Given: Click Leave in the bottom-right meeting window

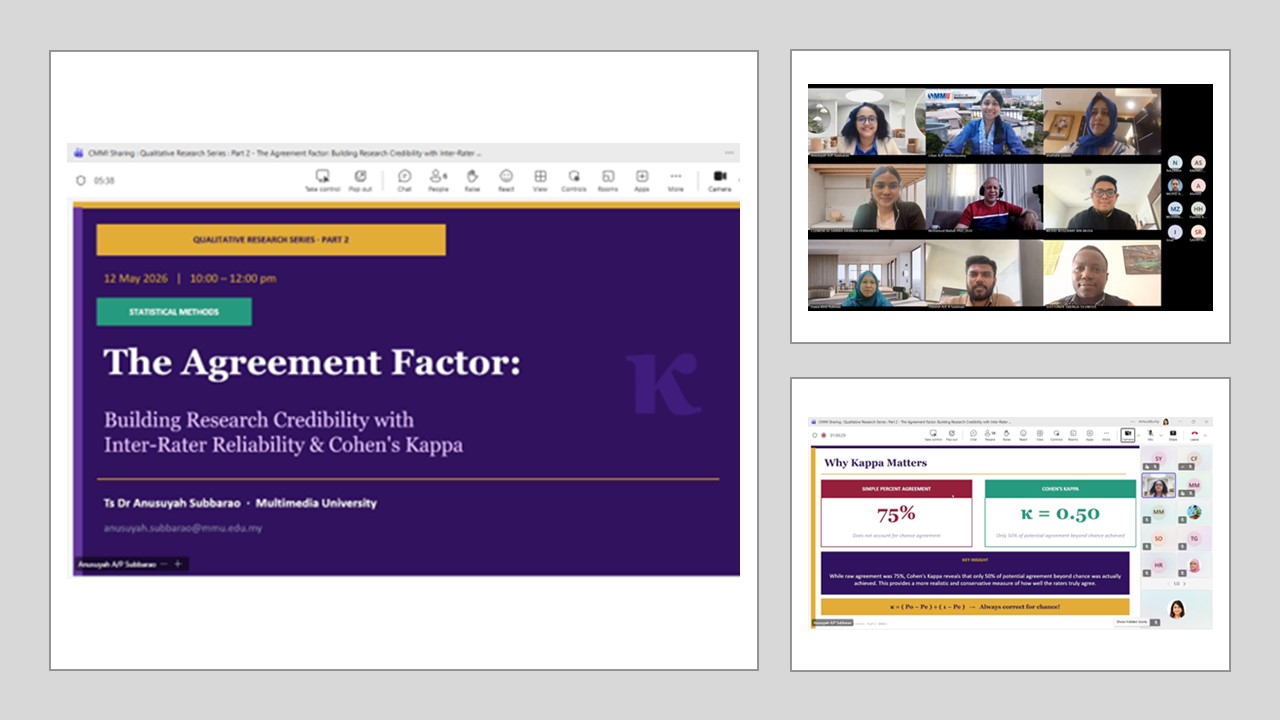Looking at the screenshot, I should pos(1194,435).
